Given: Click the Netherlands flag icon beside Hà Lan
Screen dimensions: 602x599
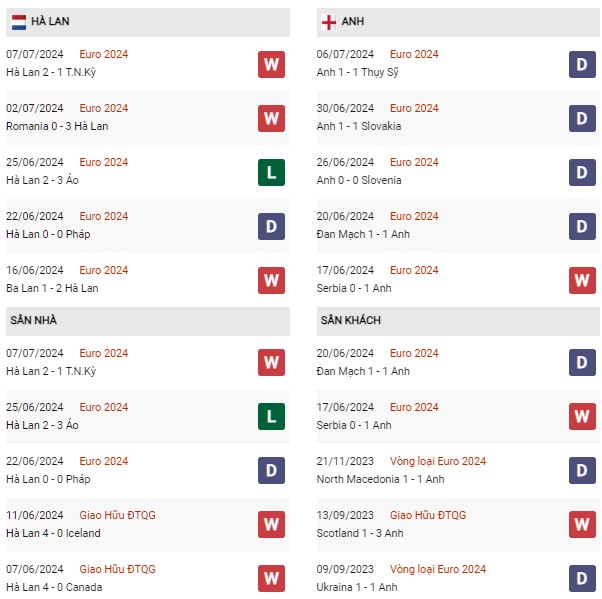Looking at the screenshot, I should pyautogui.click(x=19, y=22).
